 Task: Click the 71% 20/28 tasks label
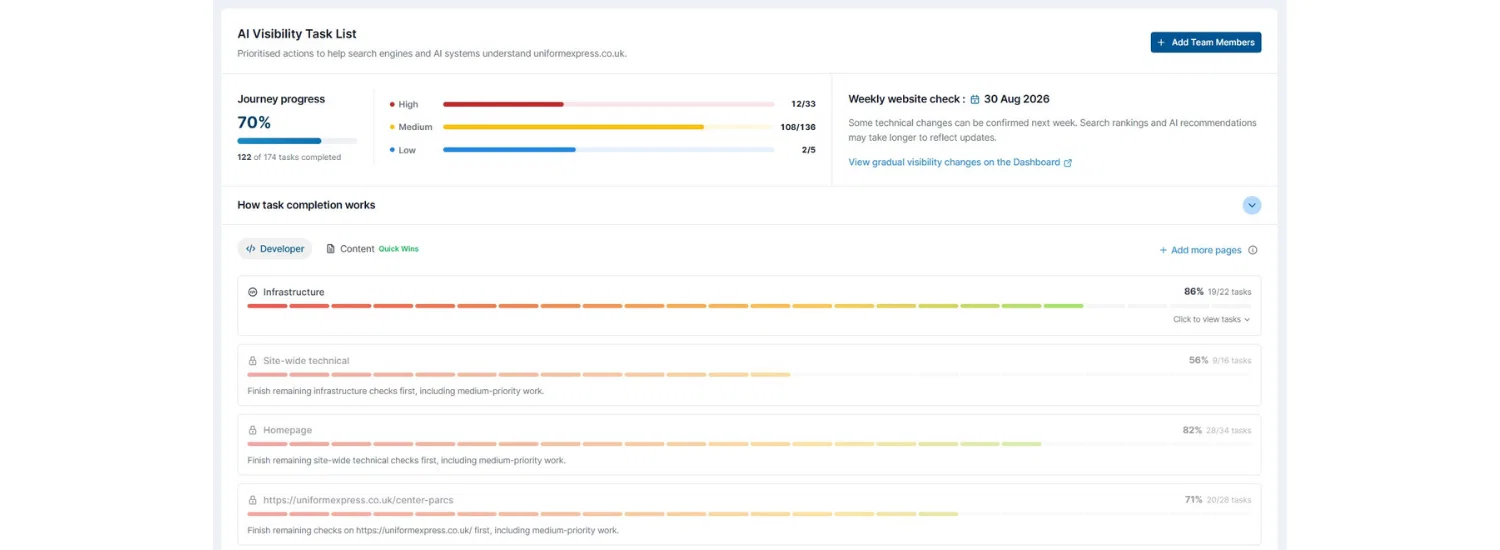point(1217,499)
